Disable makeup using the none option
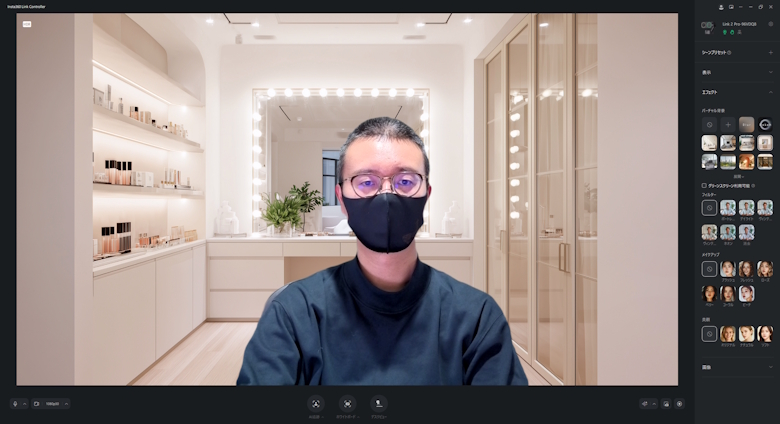 [x=709, y=269]
